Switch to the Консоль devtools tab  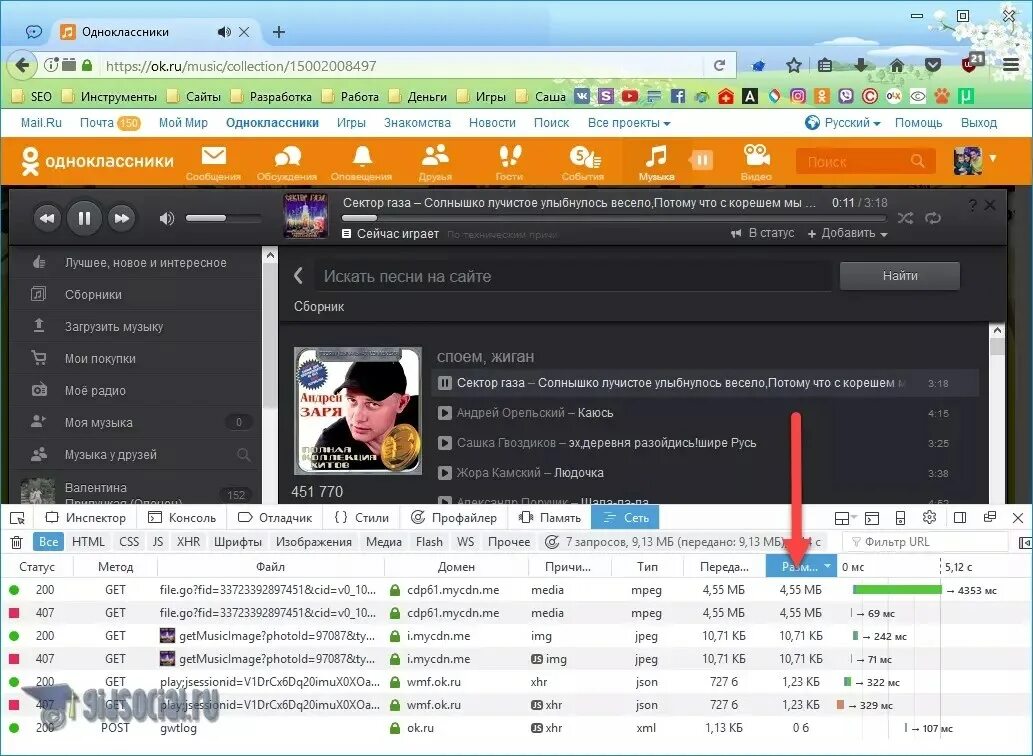pos(182,518)
